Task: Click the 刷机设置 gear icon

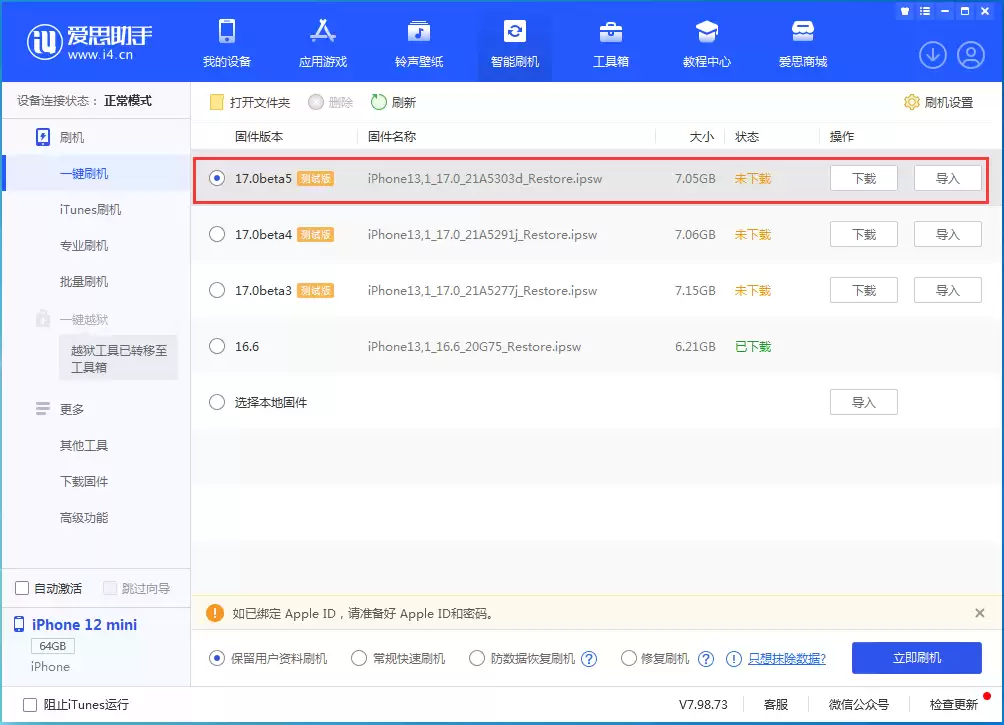Action: [x=911, y=102]
